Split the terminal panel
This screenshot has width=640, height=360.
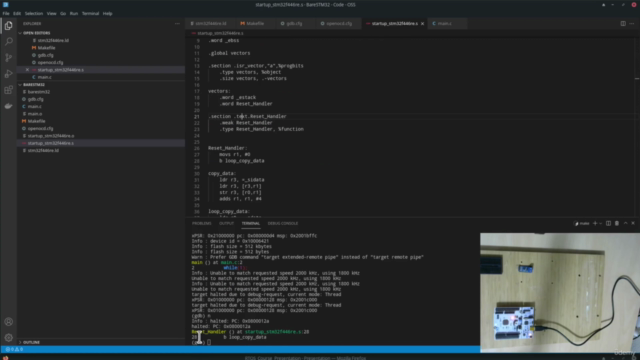tap(608, 223)
